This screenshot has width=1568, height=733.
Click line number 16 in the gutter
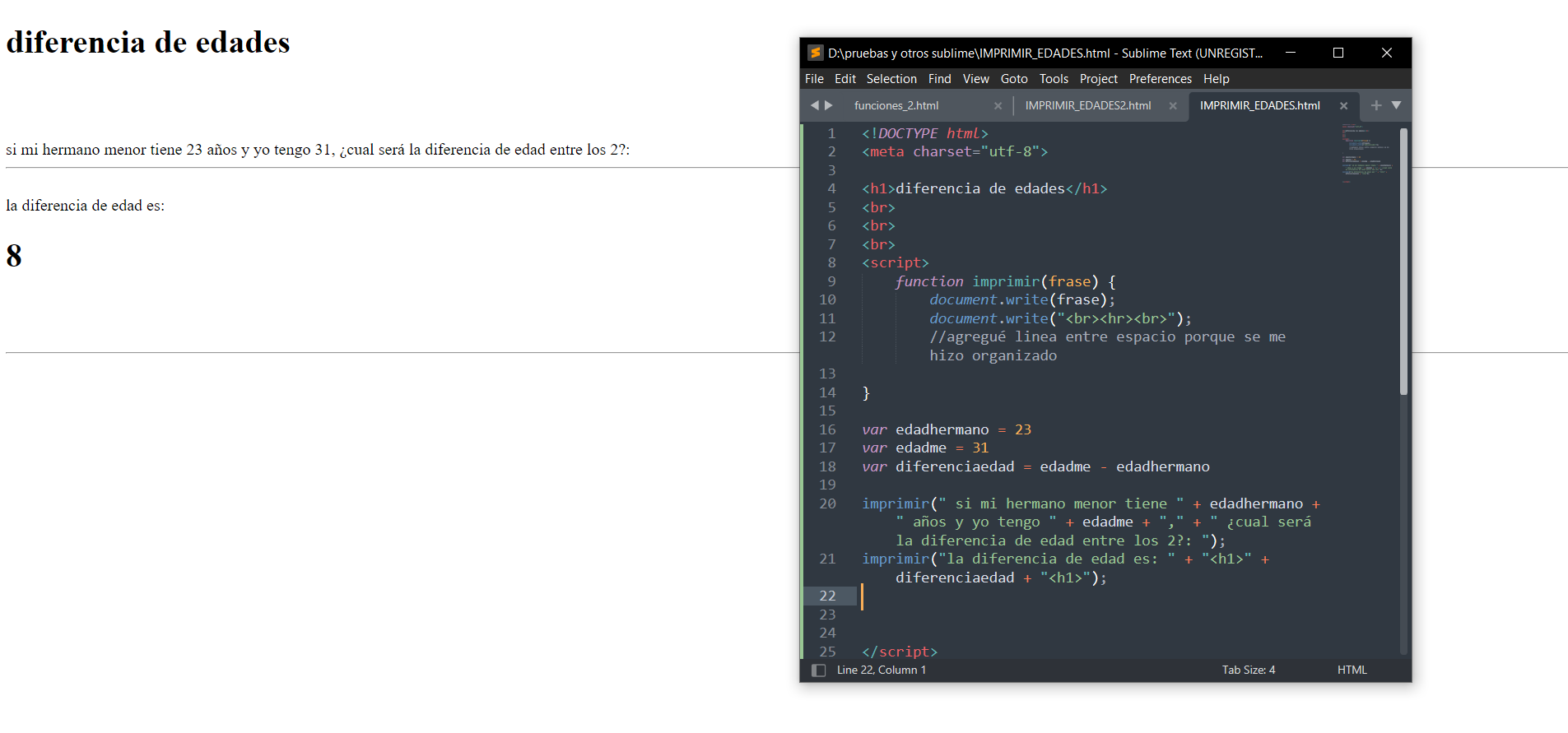pyautogui.click(x=827, y=429)
